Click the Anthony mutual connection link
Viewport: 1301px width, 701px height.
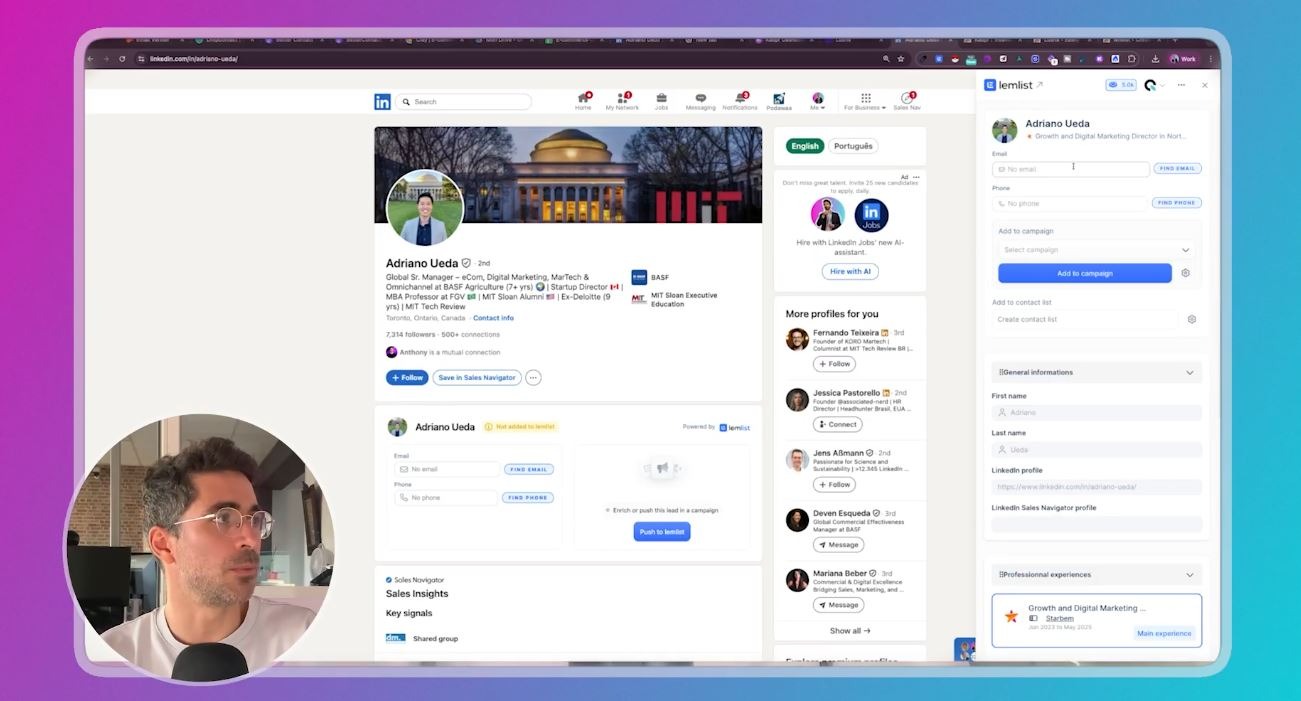click(x=413, y=352)
